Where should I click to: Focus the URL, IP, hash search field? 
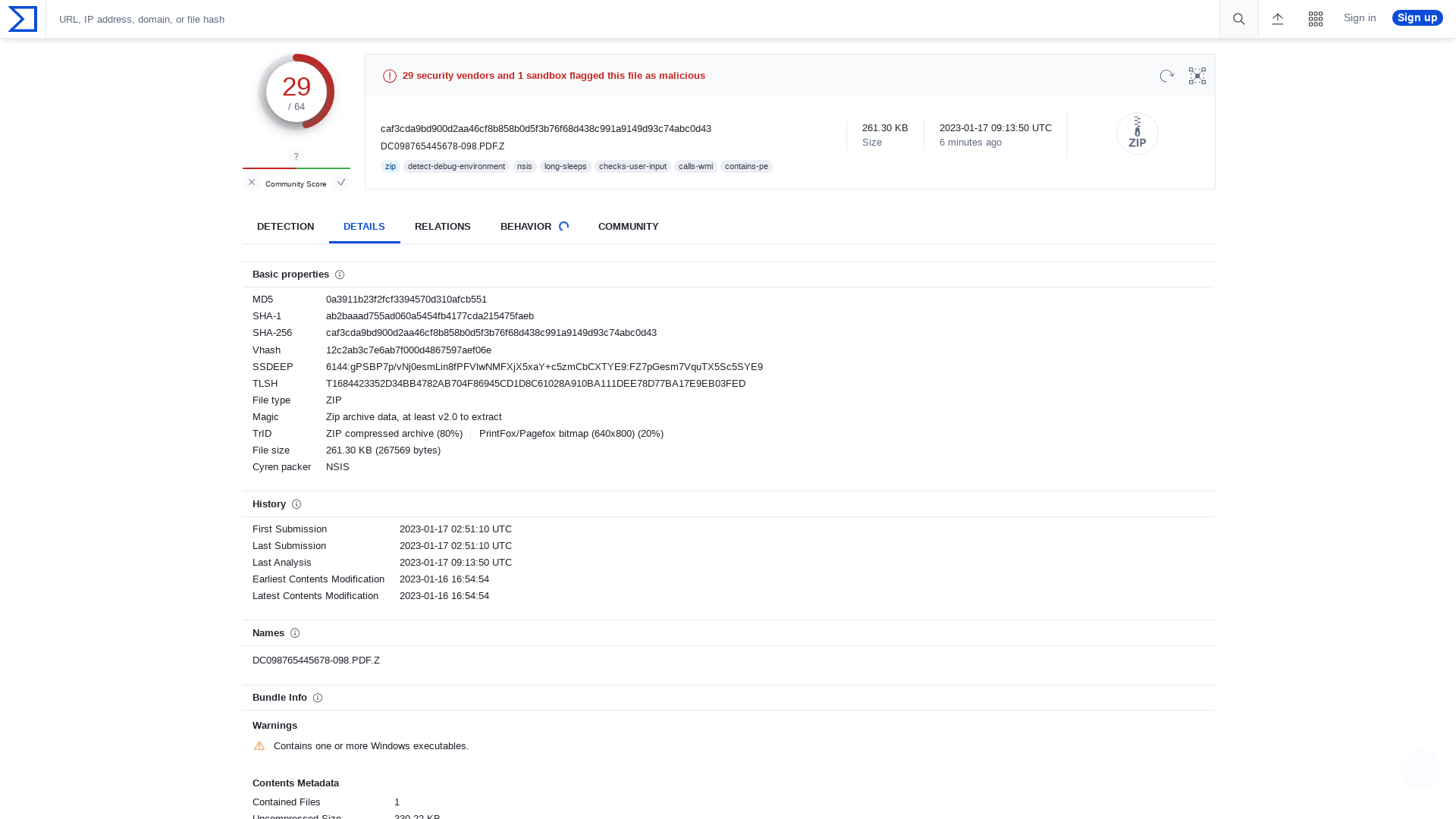(633, 19)
